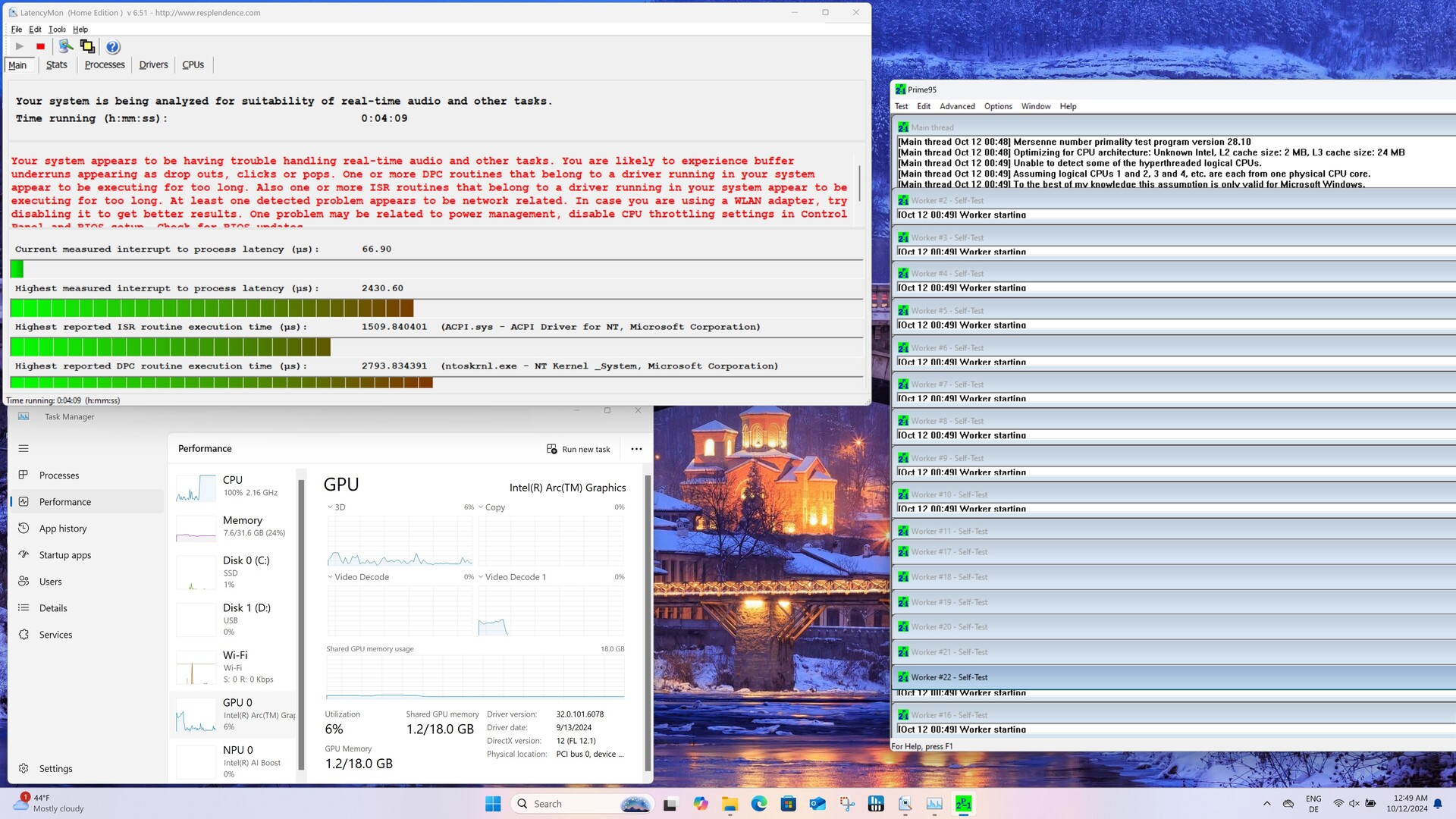Screen dimensions: 1456x819
Task: Show hidden system tray icons chevron
Action: pos(1266,804)
